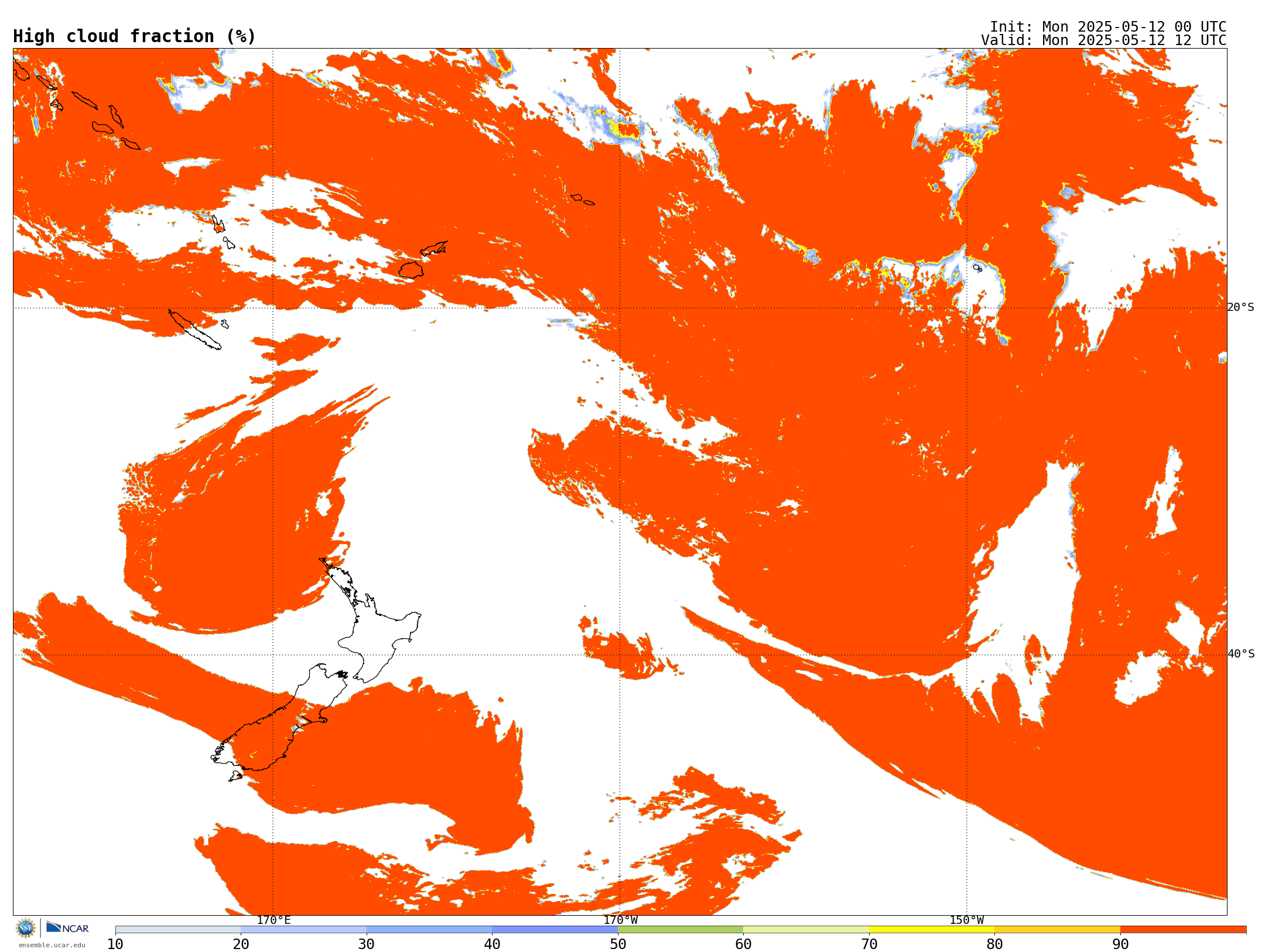
Task: Select the 'Valid: Mon 2025-05-12 12 UTC' text
Action: coord(1103,40)
